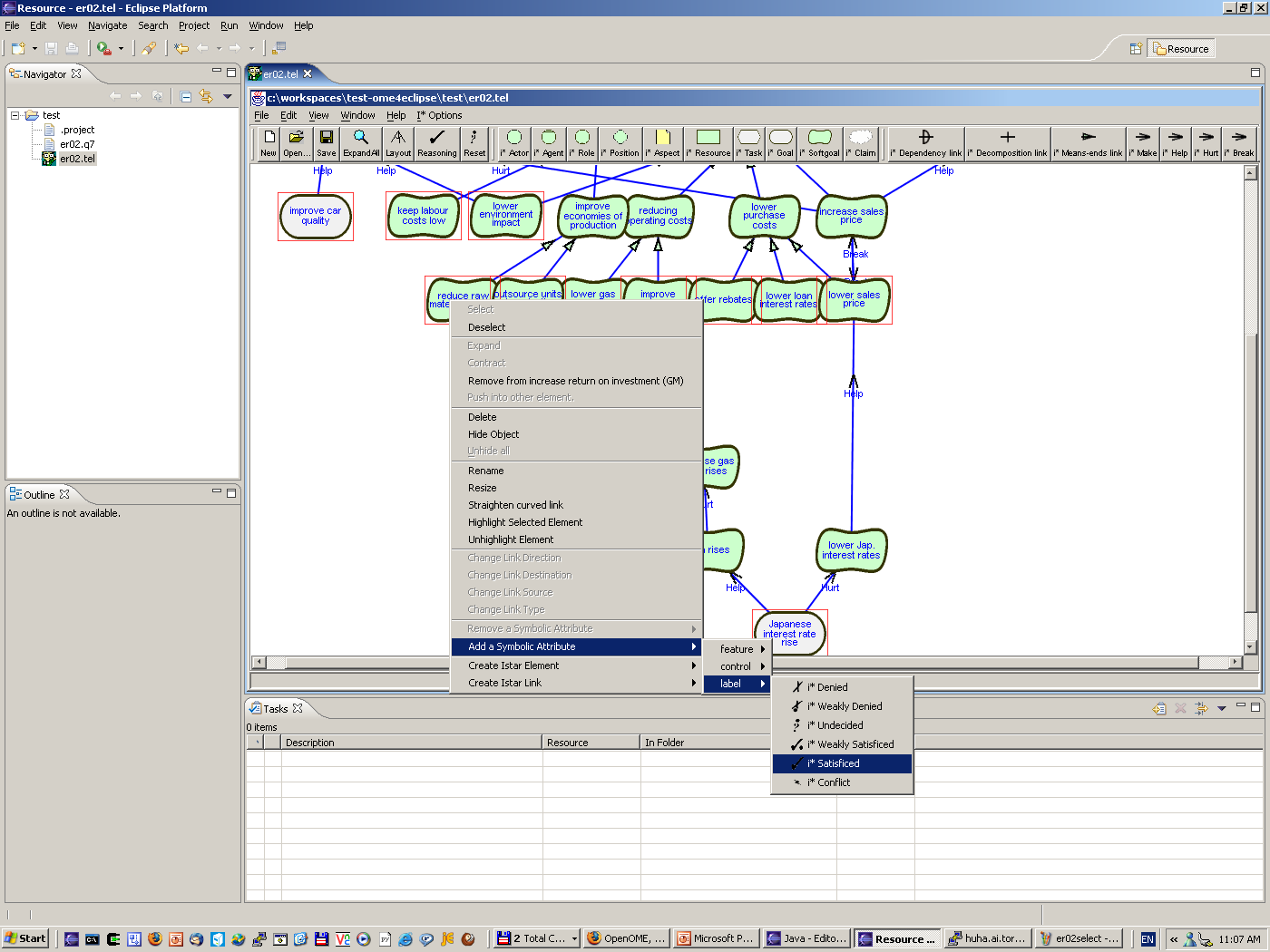Select the i* Dependency link tool
1270x952 pixels.
tap(924, 143)
